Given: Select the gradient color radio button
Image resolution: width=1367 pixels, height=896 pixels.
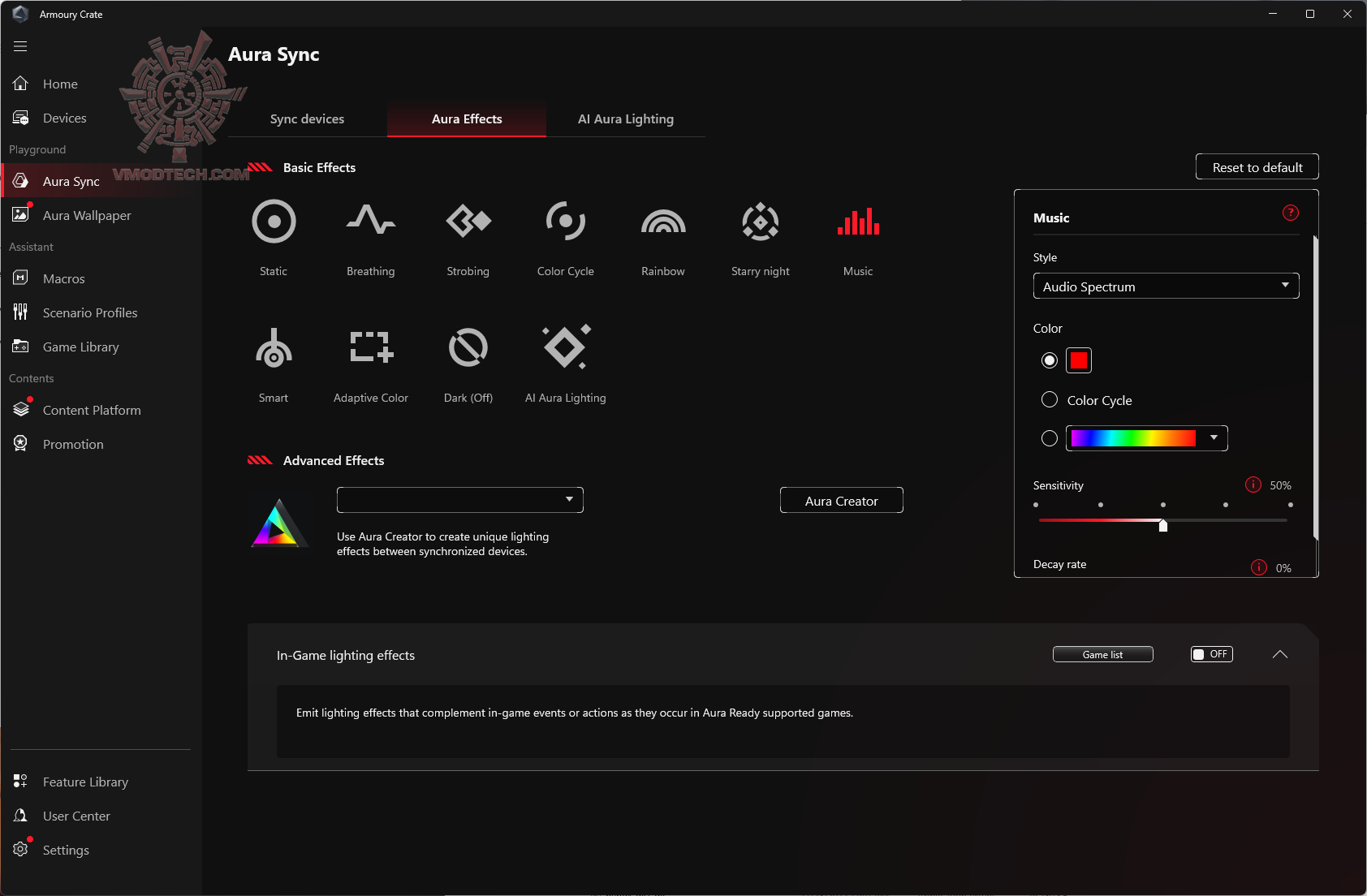Looking at the screenshot, I should tap(1050, 438).
